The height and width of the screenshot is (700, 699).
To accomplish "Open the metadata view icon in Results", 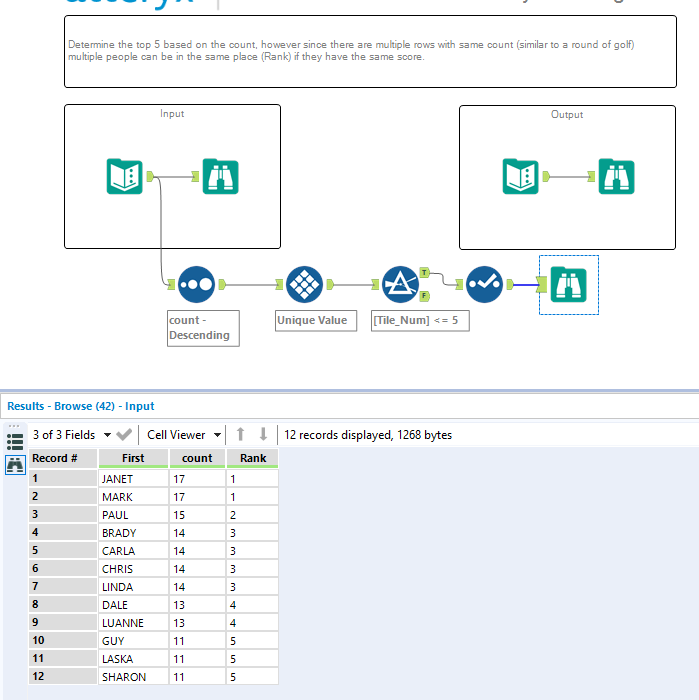I will (x=15, y=442).
